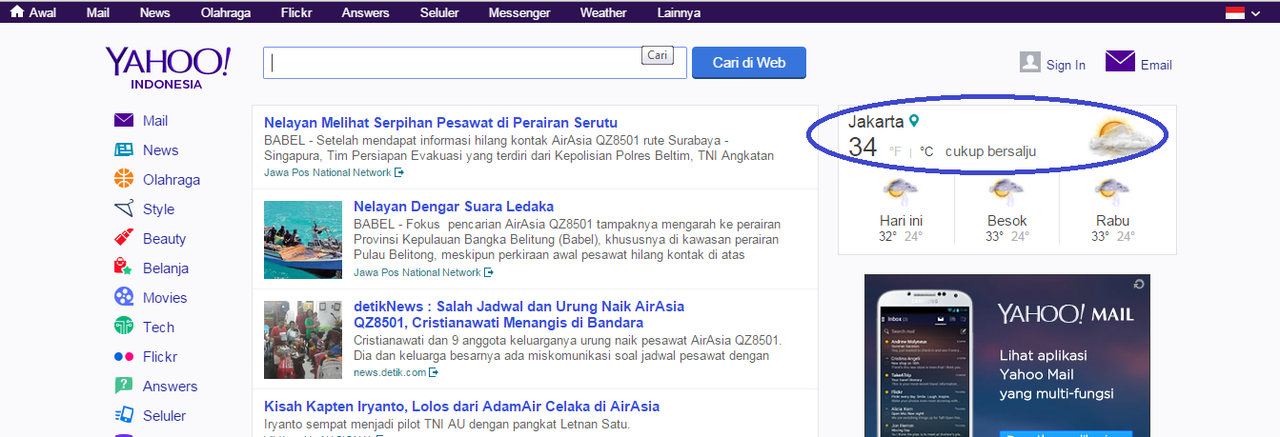Click the family thumbnail for detikNews story

tap(303, 339)
